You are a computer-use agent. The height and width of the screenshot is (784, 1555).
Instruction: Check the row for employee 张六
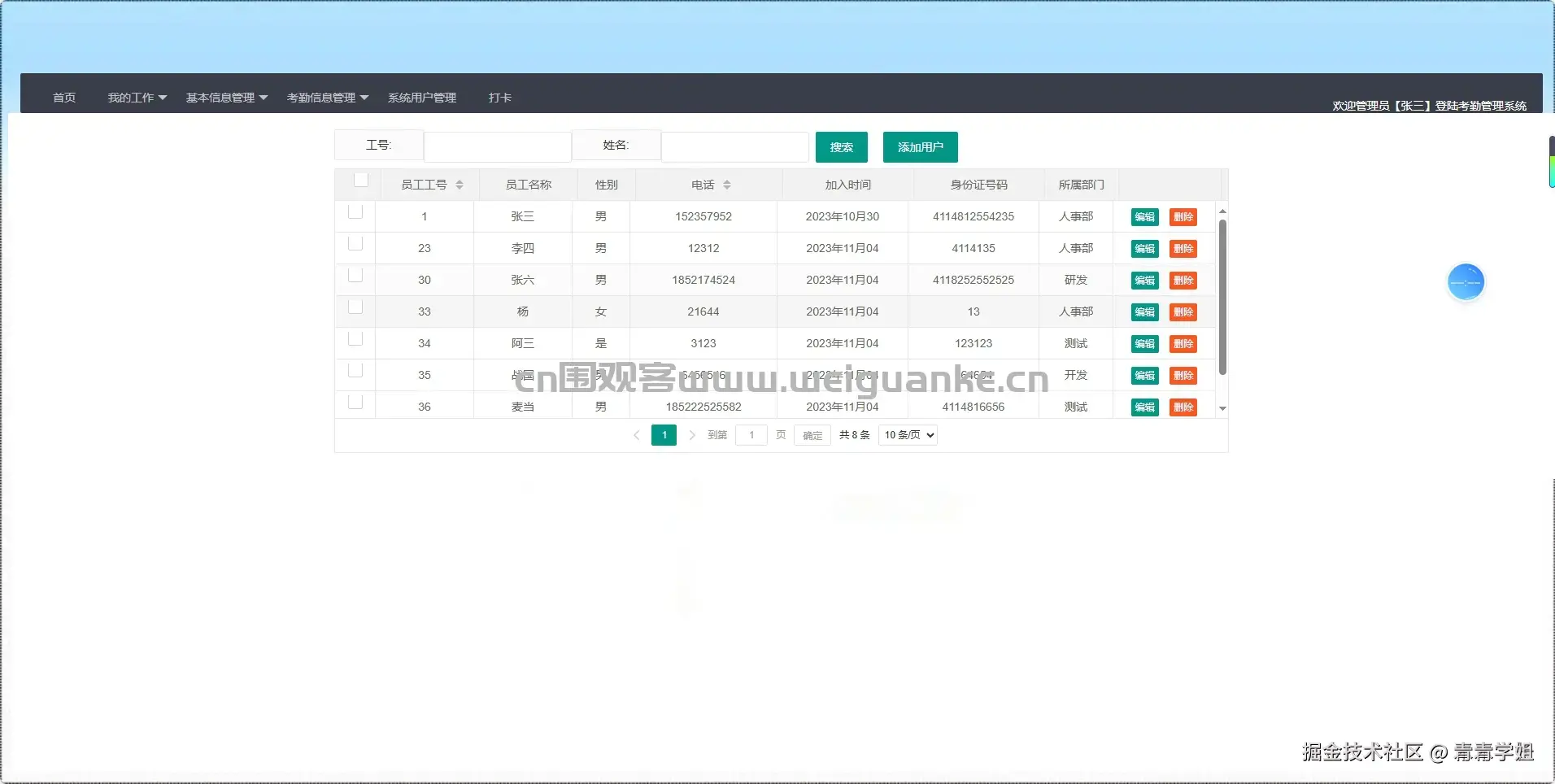(355, 275)
